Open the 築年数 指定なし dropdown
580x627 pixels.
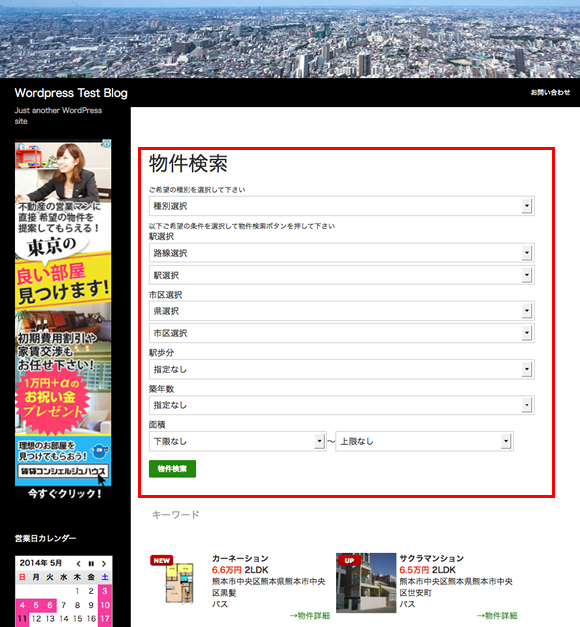tap(342, 405)
